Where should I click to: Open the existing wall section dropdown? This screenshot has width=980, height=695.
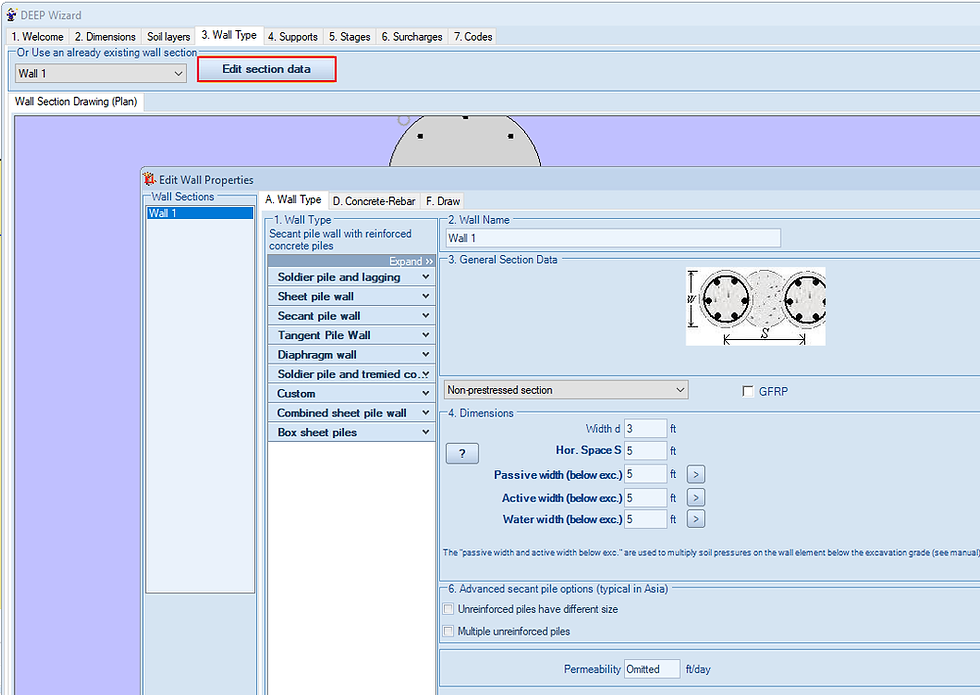[101, 73]
